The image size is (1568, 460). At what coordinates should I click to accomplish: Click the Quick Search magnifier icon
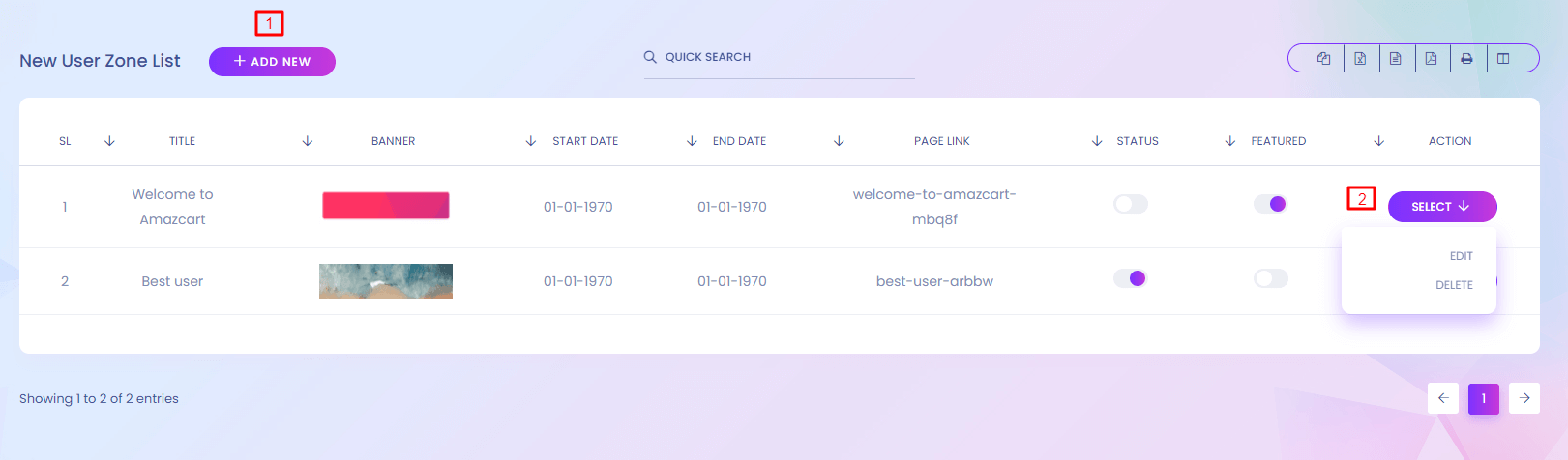(x=650, y=57)
